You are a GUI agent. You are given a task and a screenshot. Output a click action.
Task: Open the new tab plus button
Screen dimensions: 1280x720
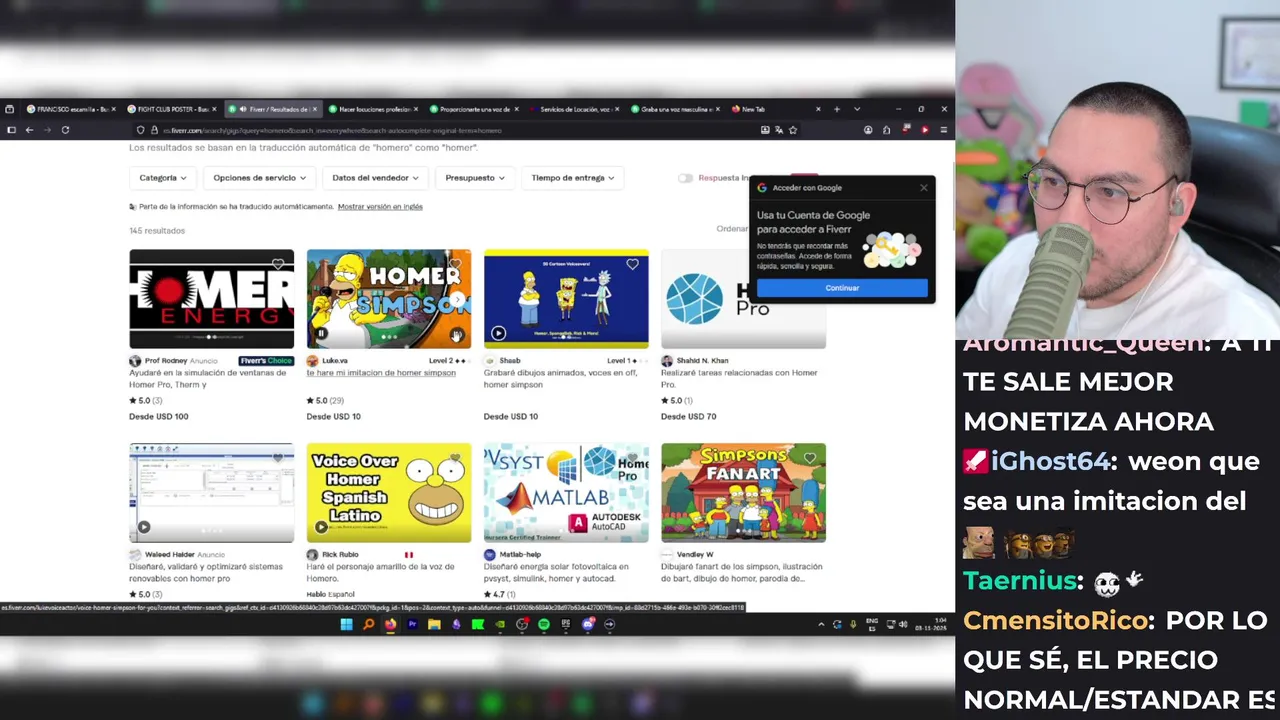837,109
